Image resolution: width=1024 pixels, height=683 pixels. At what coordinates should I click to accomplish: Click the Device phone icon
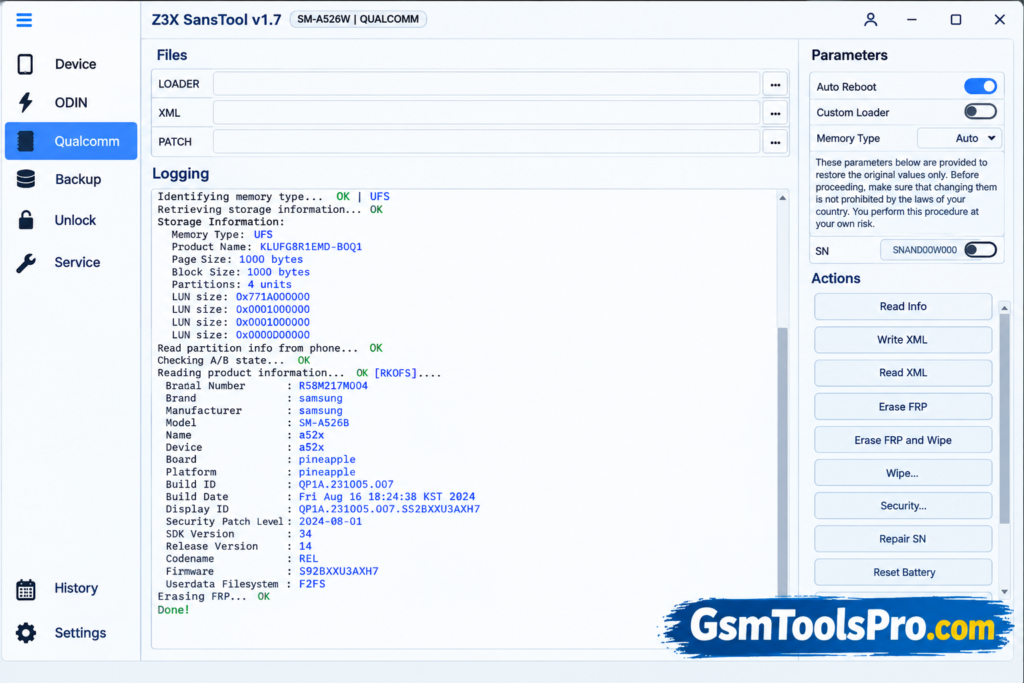tap(25, 64)
